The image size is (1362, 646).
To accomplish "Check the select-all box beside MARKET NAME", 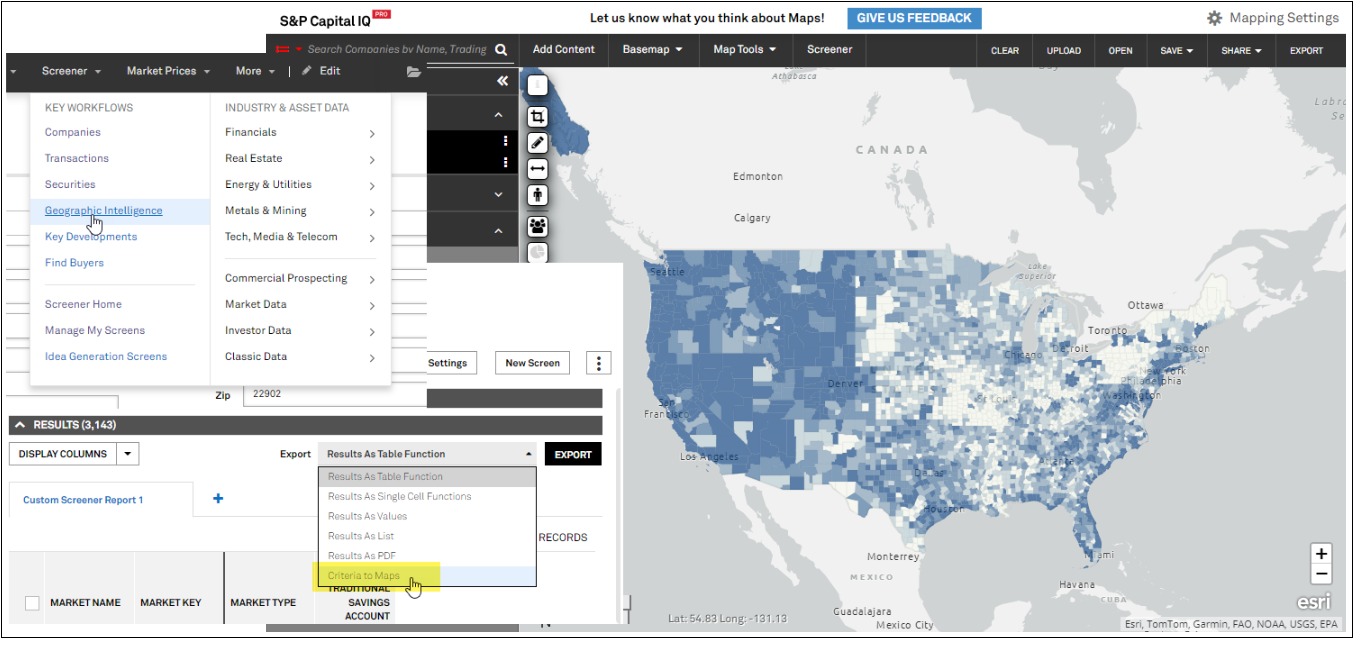I will click(32, 603).
